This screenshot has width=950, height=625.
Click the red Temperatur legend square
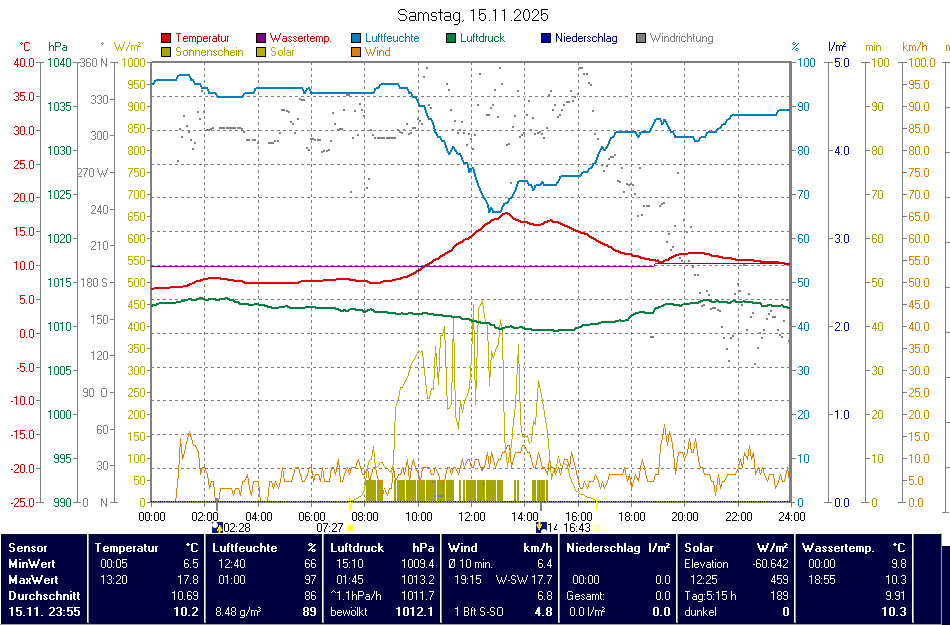click(166, 38)
